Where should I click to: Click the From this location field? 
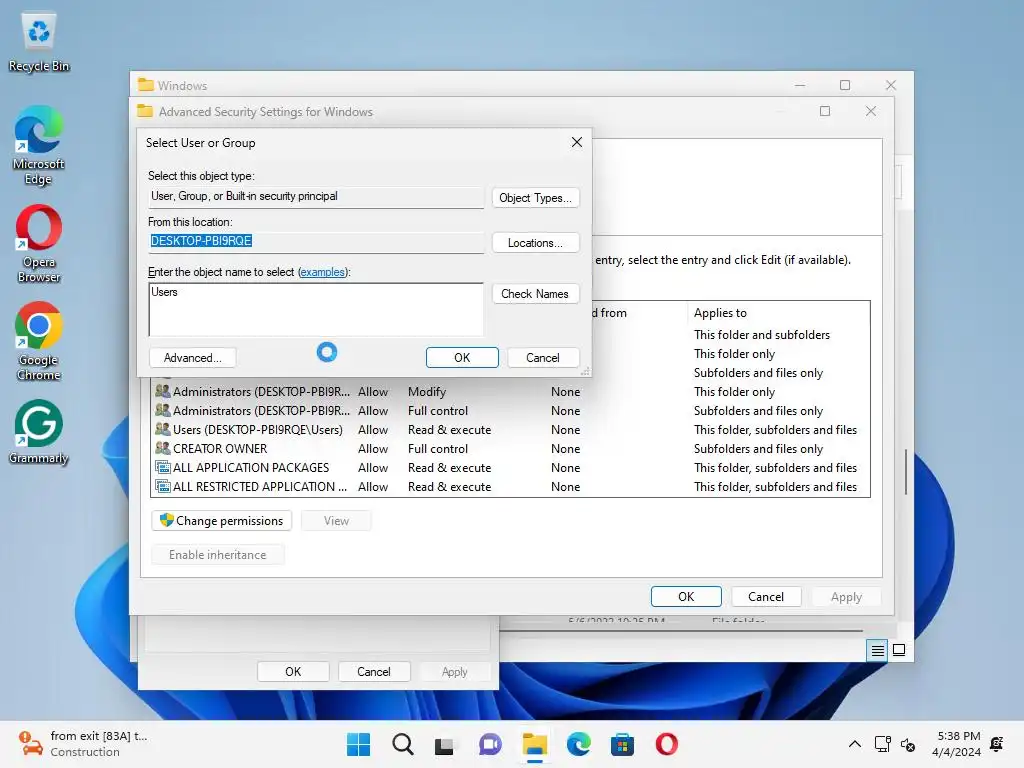(x=316, y=242)
